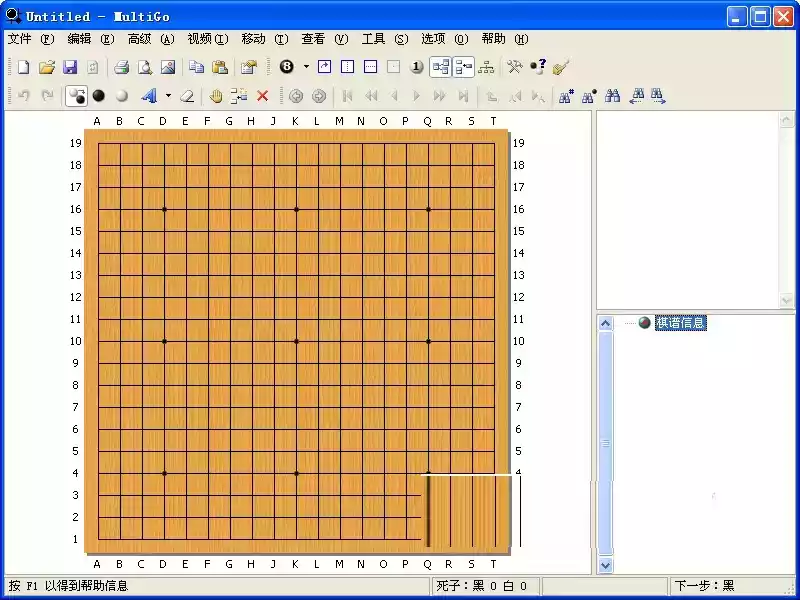The width and height of the screenshot is (800, 600).
Task: Select the eraser tool
Action: [x=186, y=96]
